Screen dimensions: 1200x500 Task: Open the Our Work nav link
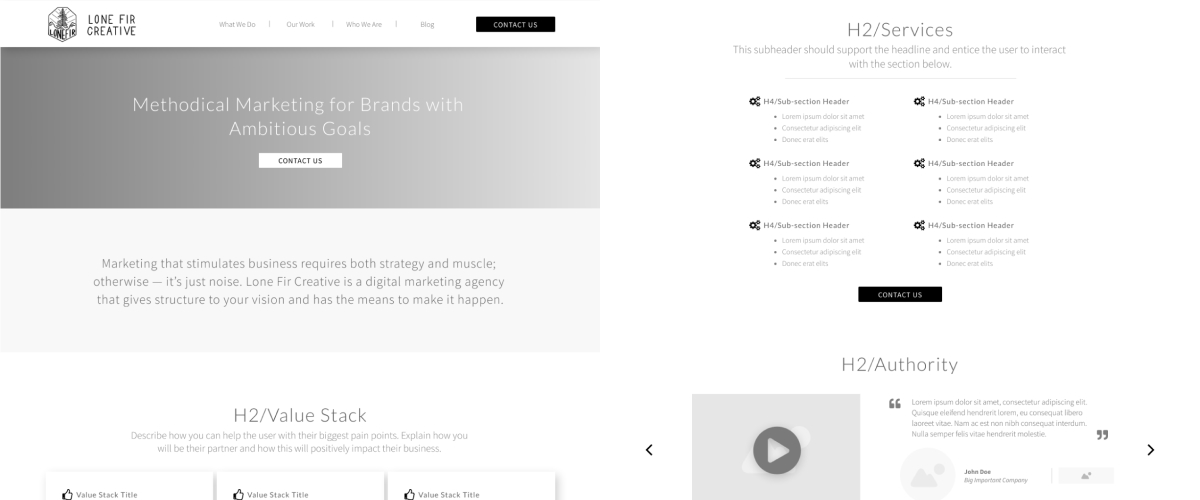point(300,24)
